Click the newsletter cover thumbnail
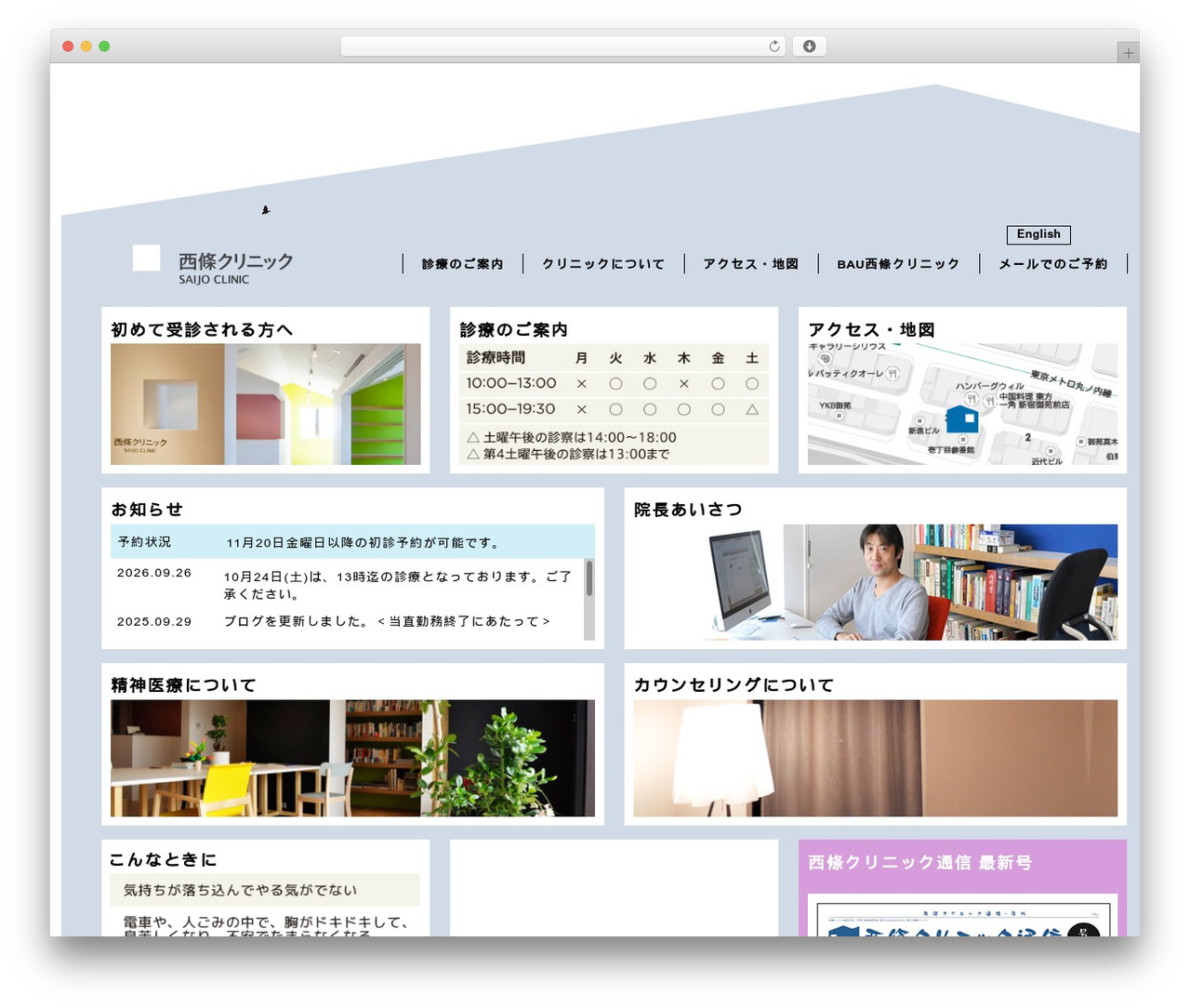The image size is (1190, 1008). [x=962, y=916]
